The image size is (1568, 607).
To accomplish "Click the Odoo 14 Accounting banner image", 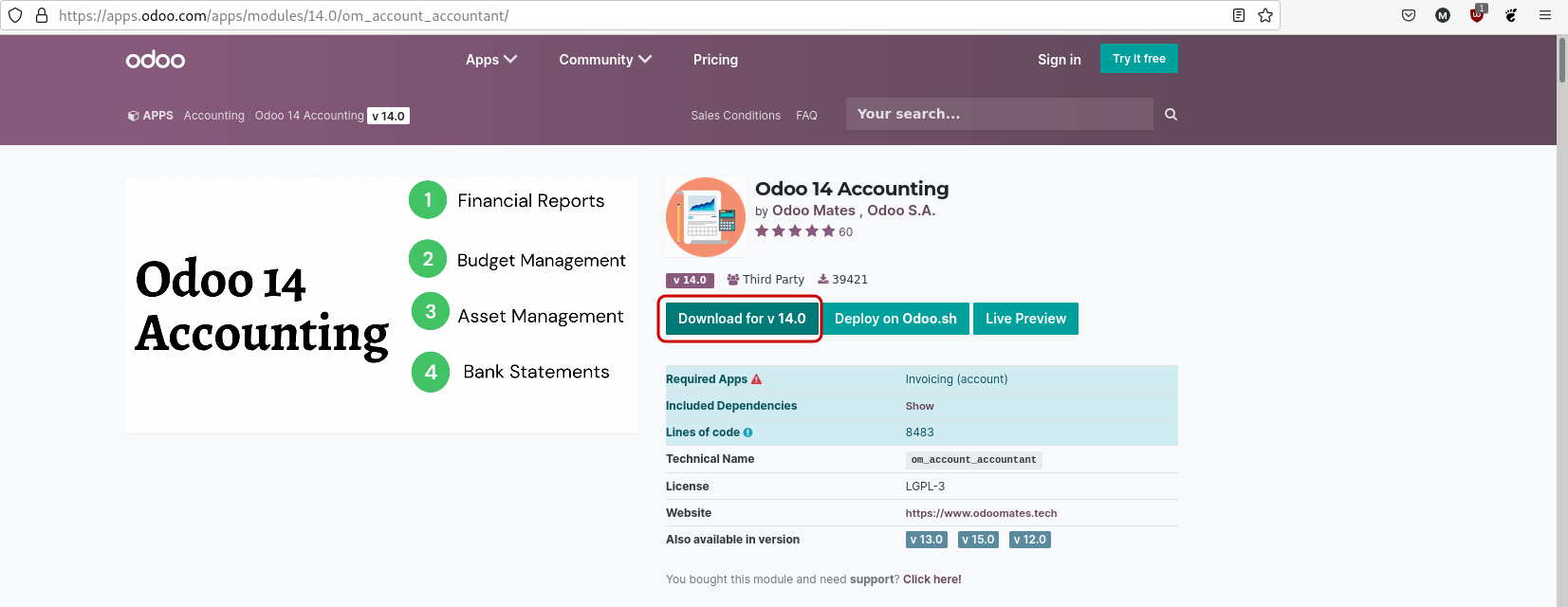I will tap(381, 305).
